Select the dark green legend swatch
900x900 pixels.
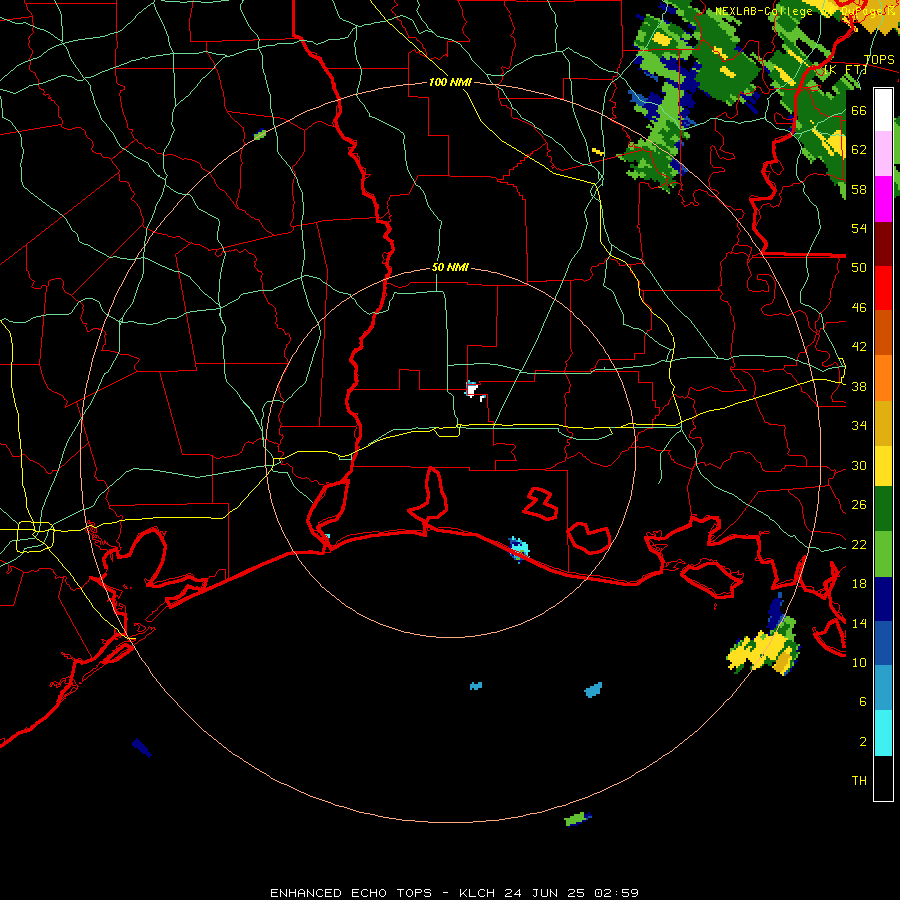[x=883, y=509]
